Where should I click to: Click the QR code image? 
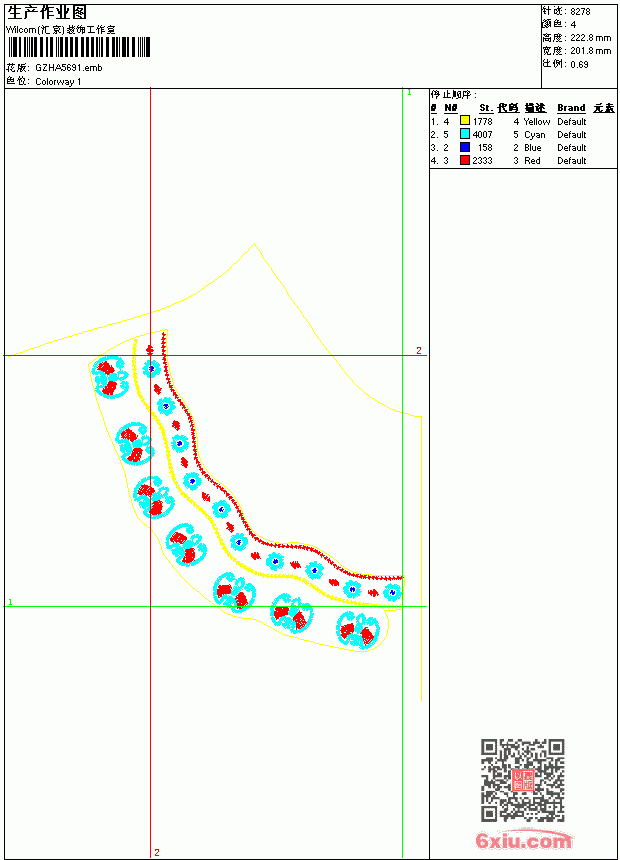coord(523,780)
